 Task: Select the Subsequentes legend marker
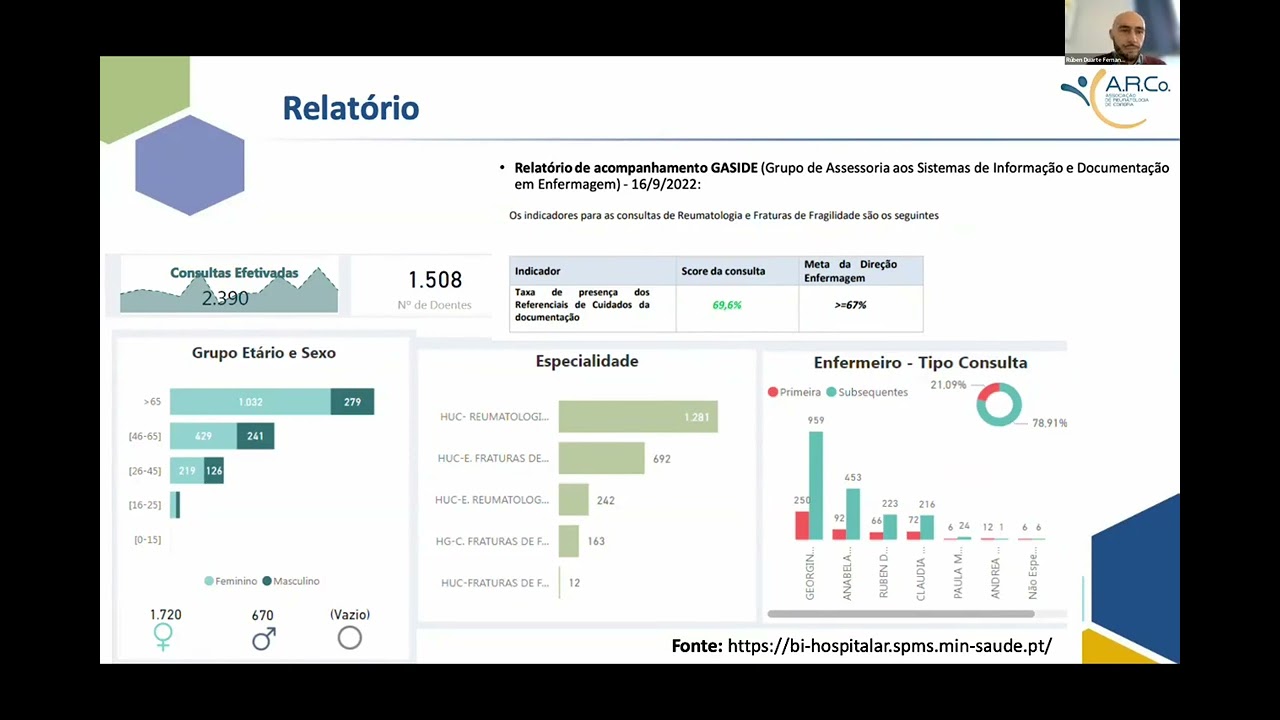click(x=831, y=392)
